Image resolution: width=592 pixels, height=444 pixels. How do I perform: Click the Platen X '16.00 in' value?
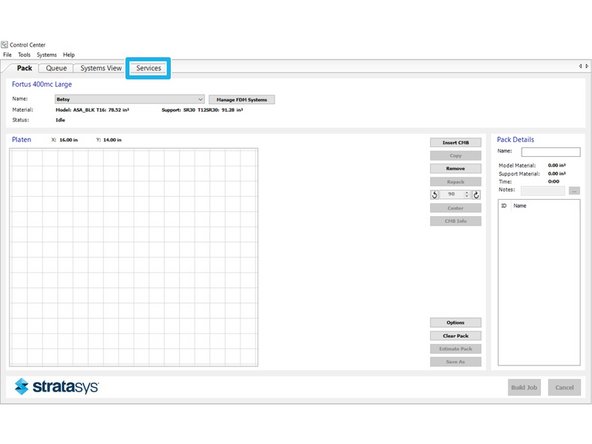[x=69, y=140]
